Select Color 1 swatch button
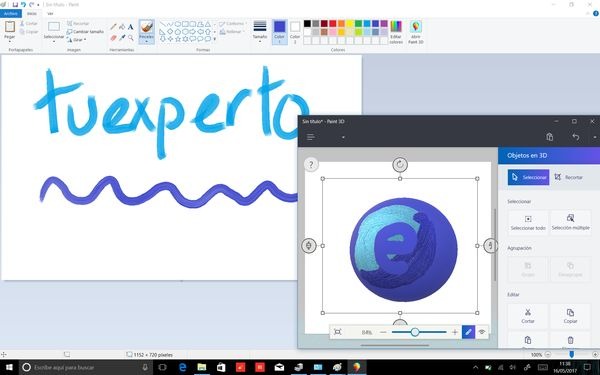The width and height of the screenshot is (600, 375). pos(280,31)
